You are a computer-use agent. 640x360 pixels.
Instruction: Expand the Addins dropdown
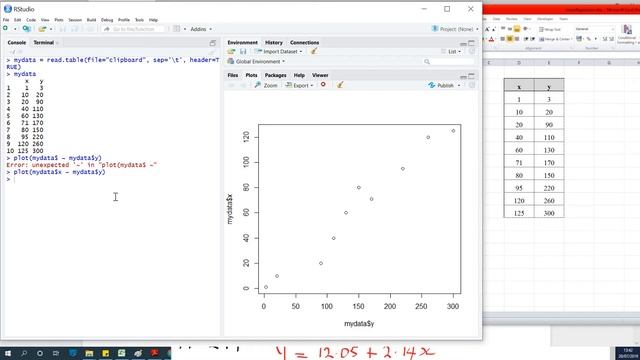pos(201,29)
